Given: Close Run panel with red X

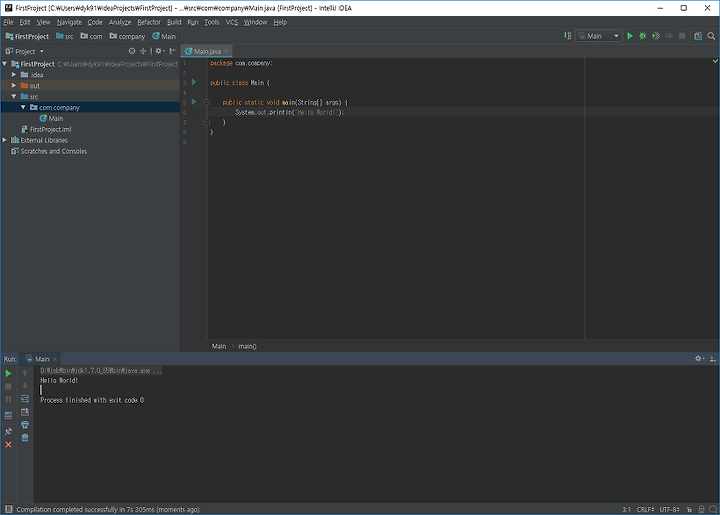Looking at the screenshot, I should tap(8, 444).
